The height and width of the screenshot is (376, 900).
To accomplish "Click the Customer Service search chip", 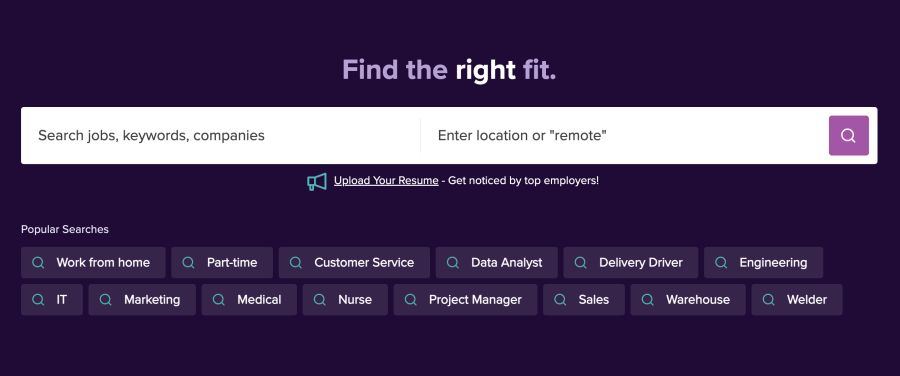I will tap(354, 262).
